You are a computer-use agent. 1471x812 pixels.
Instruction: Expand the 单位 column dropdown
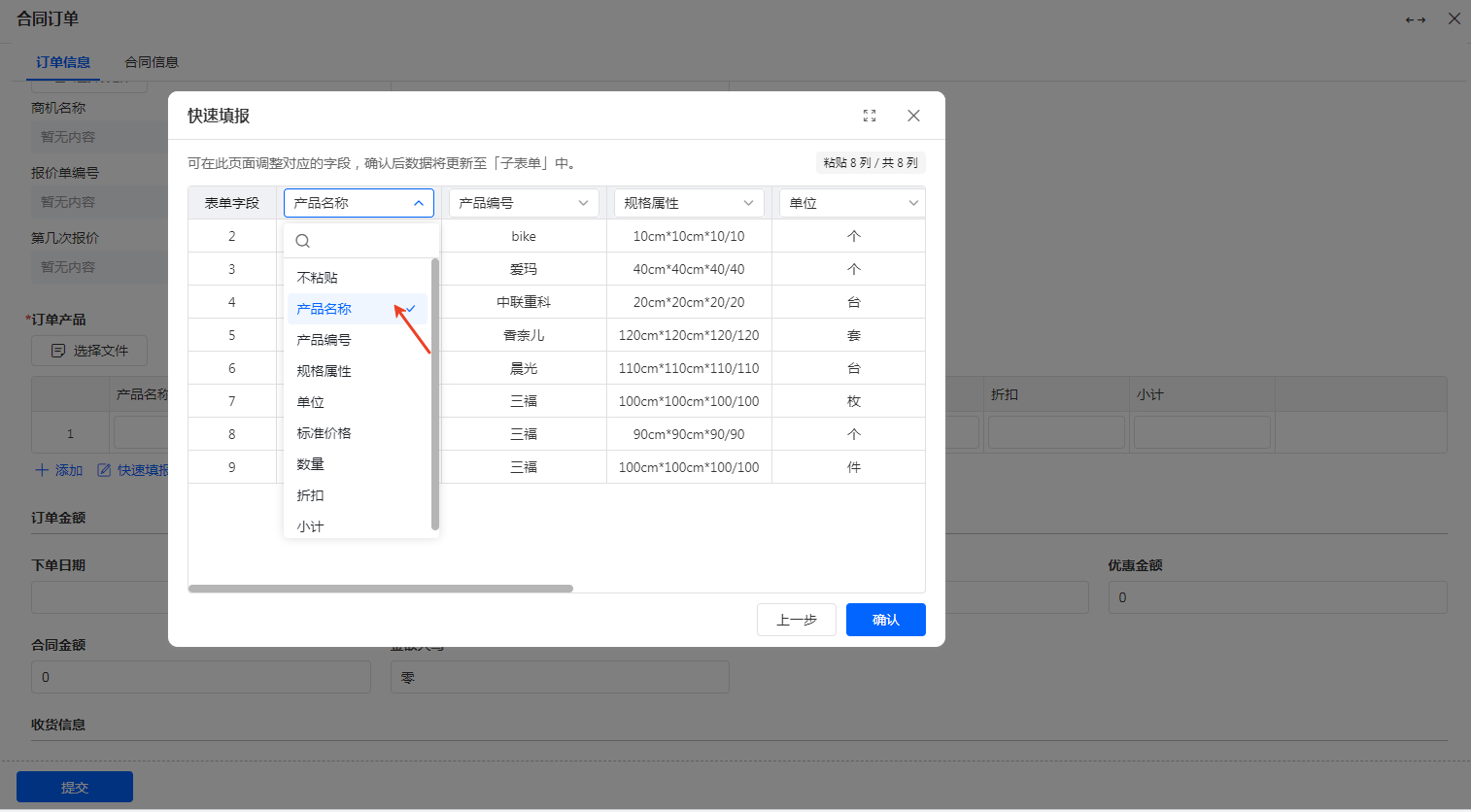[x=852, y=203]
